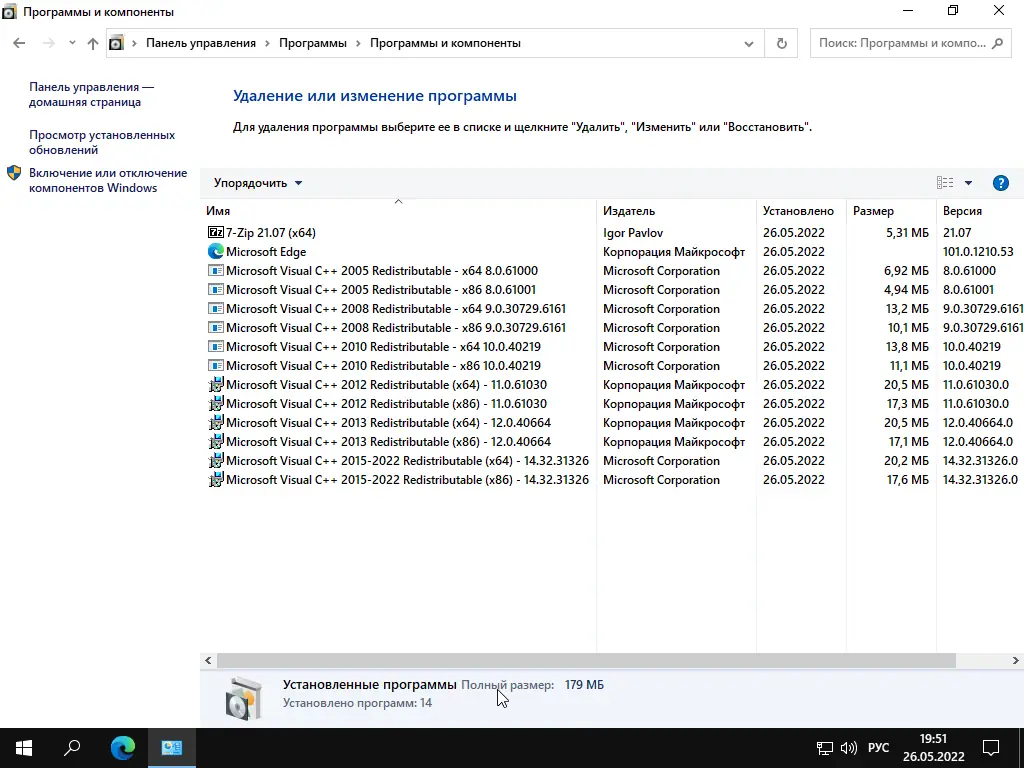Screen dimensions: 1024x768
Task: Click the search magnifier icon in search box
Action: point(997,43)
